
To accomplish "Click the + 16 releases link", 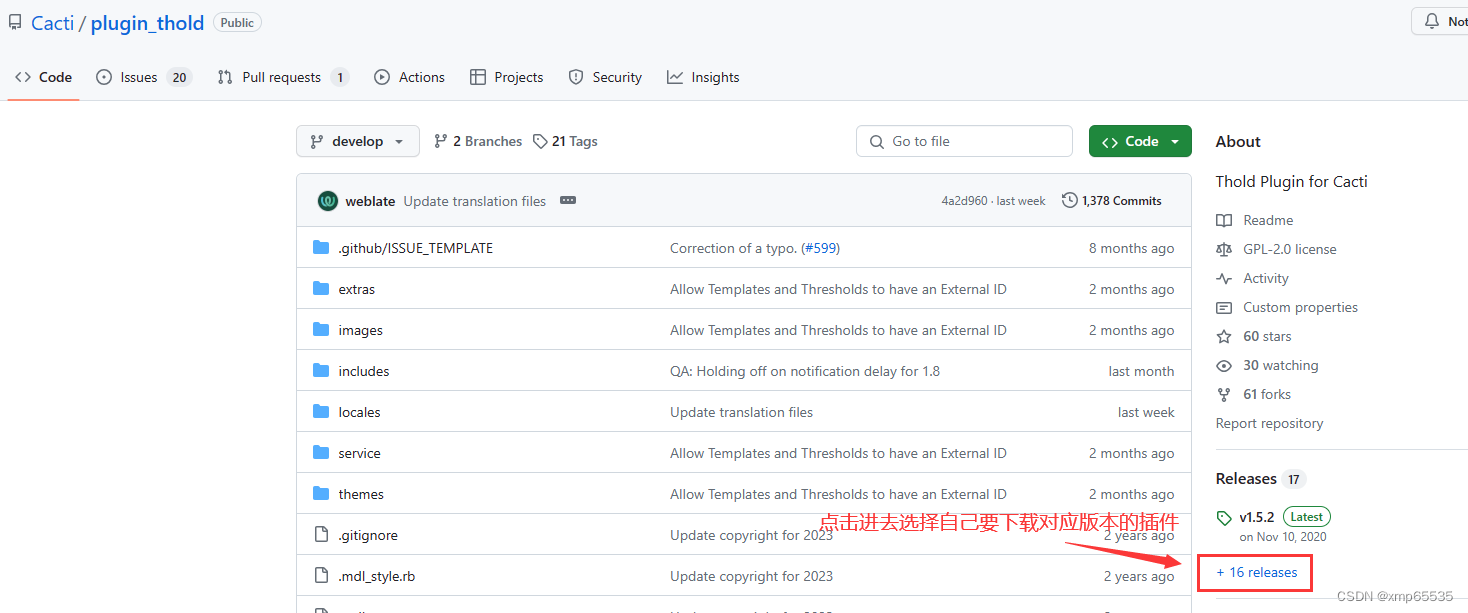I will tap(1257, 572).
